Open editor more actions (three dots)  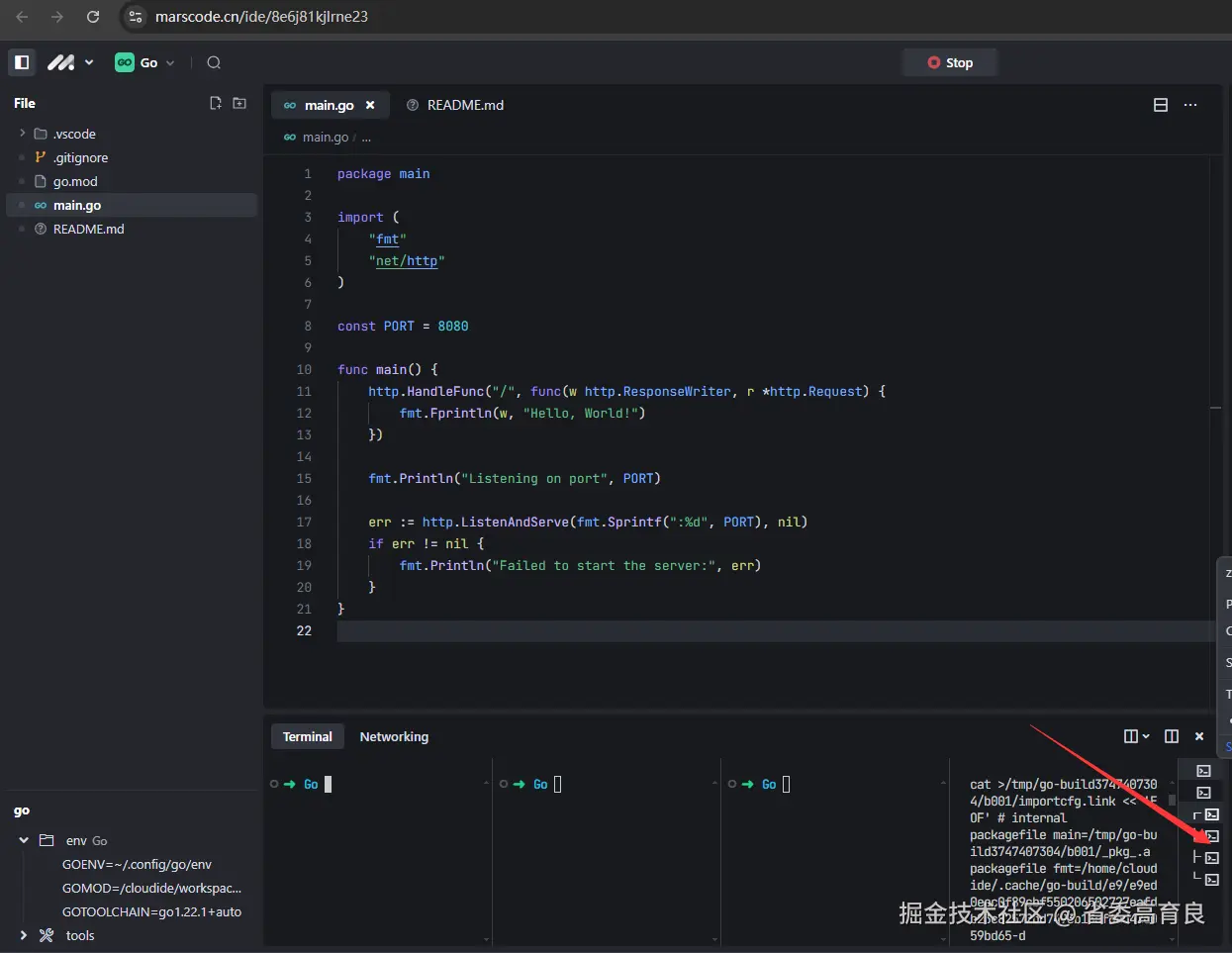click(1190, 105)
